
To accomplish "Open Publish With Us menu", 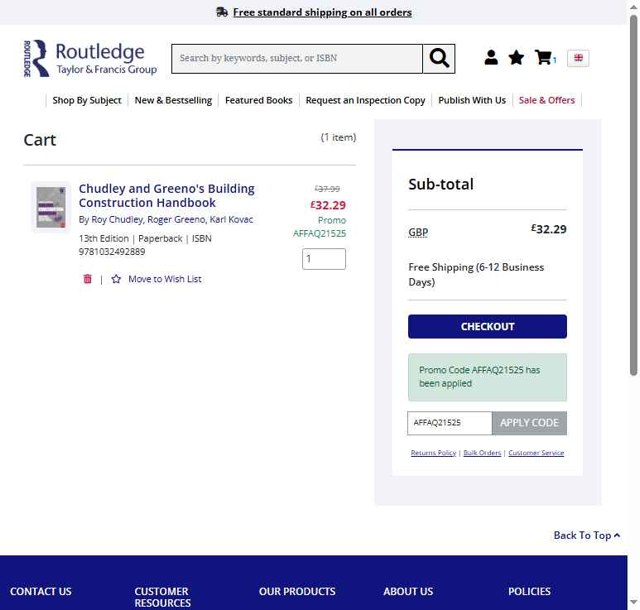I will click(472, 100).
